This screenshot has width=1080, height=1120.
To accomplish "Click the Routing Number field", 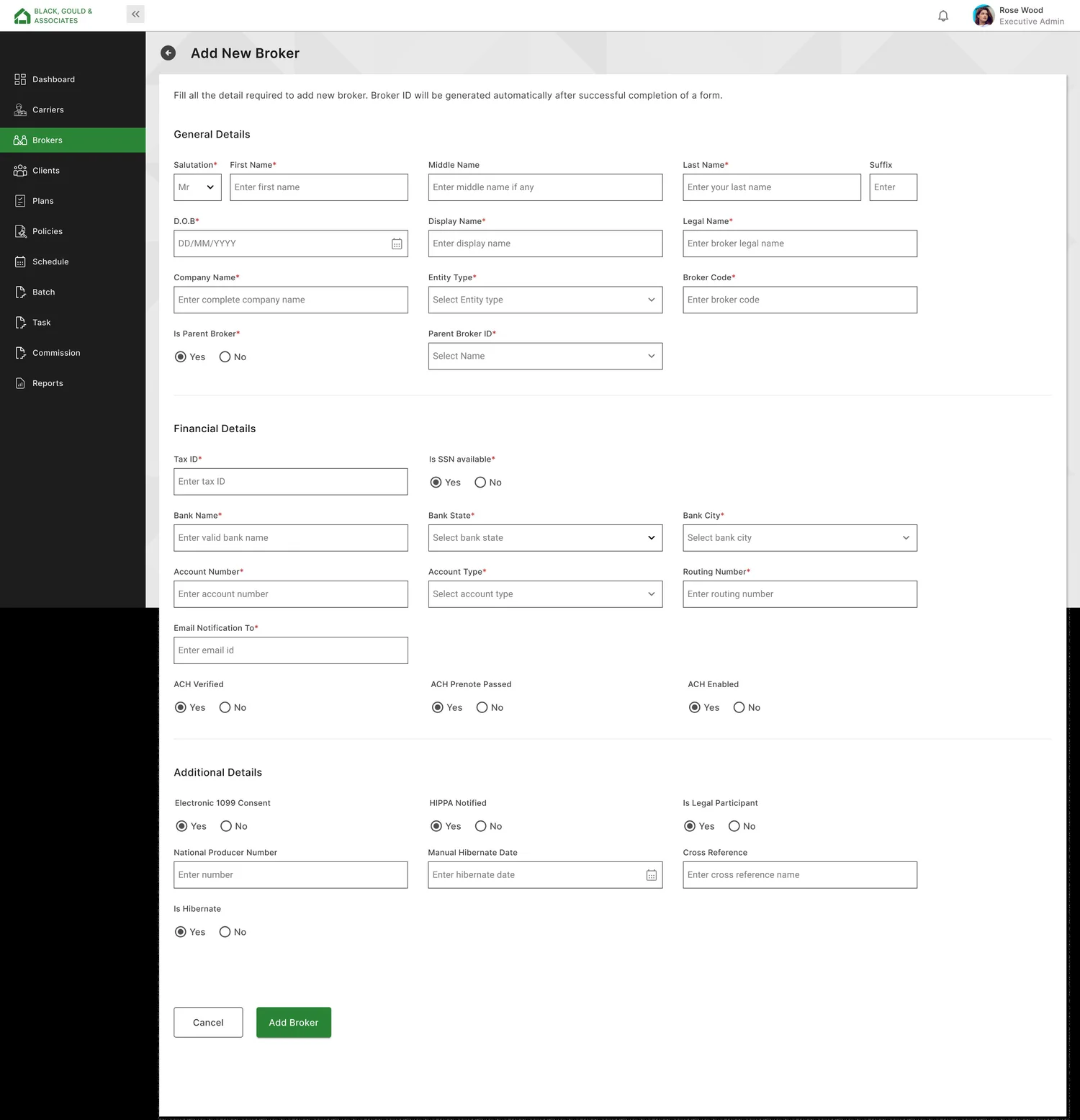I will point(800,594).
